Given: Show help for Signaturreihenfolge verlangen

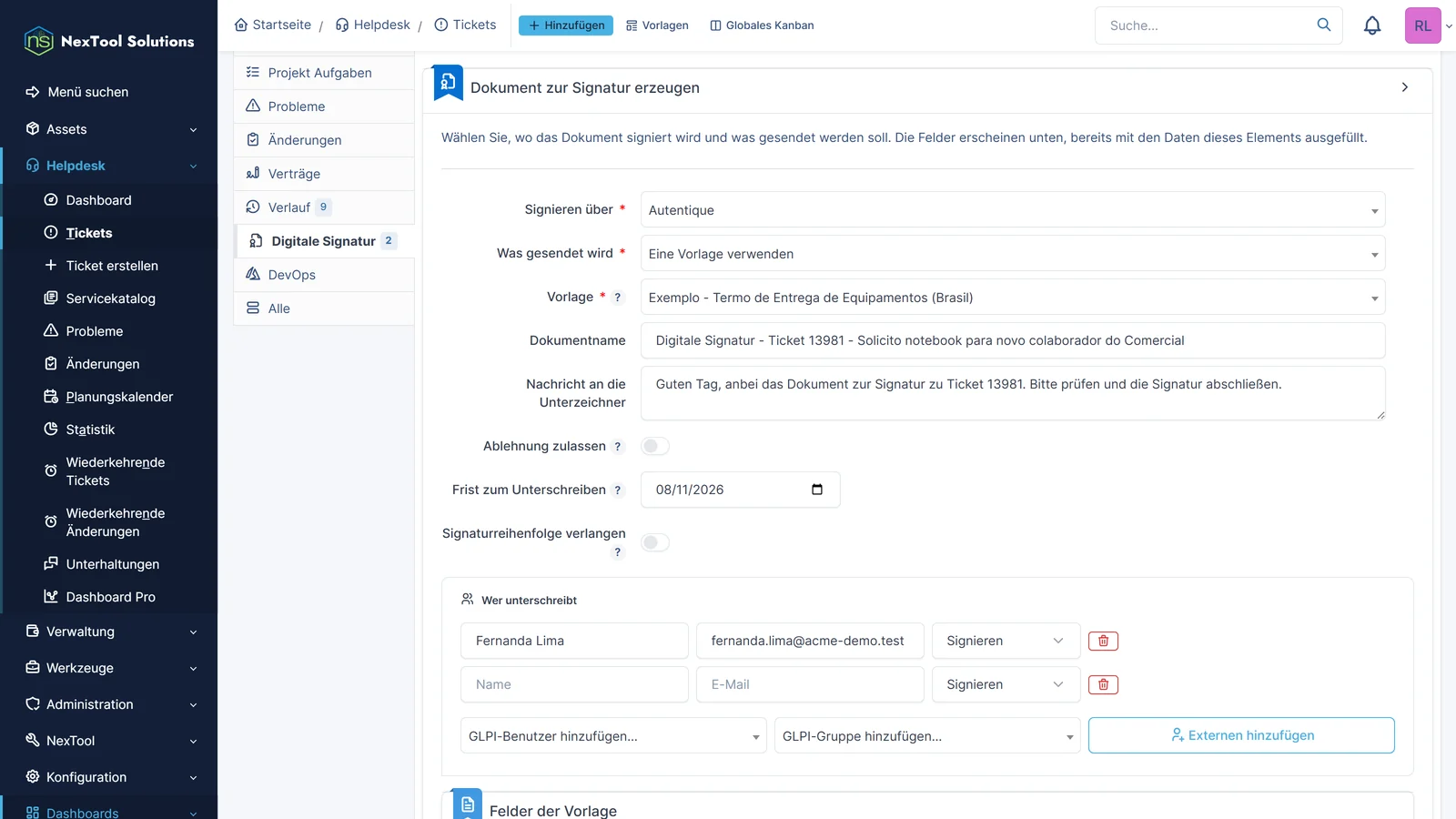Looking at the screenshot, I should coord(618,552).
